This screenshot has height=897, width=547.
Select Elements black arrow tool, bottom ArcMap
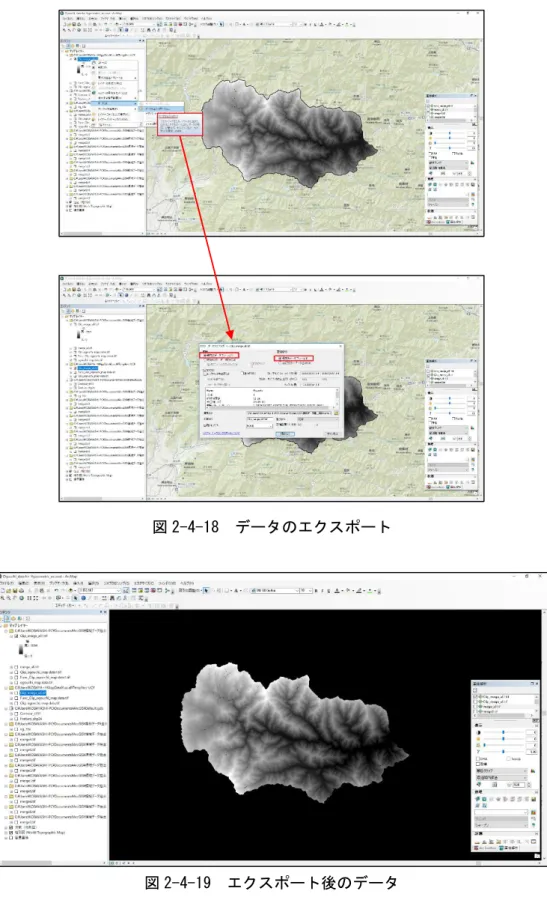(x=75, y=598)
